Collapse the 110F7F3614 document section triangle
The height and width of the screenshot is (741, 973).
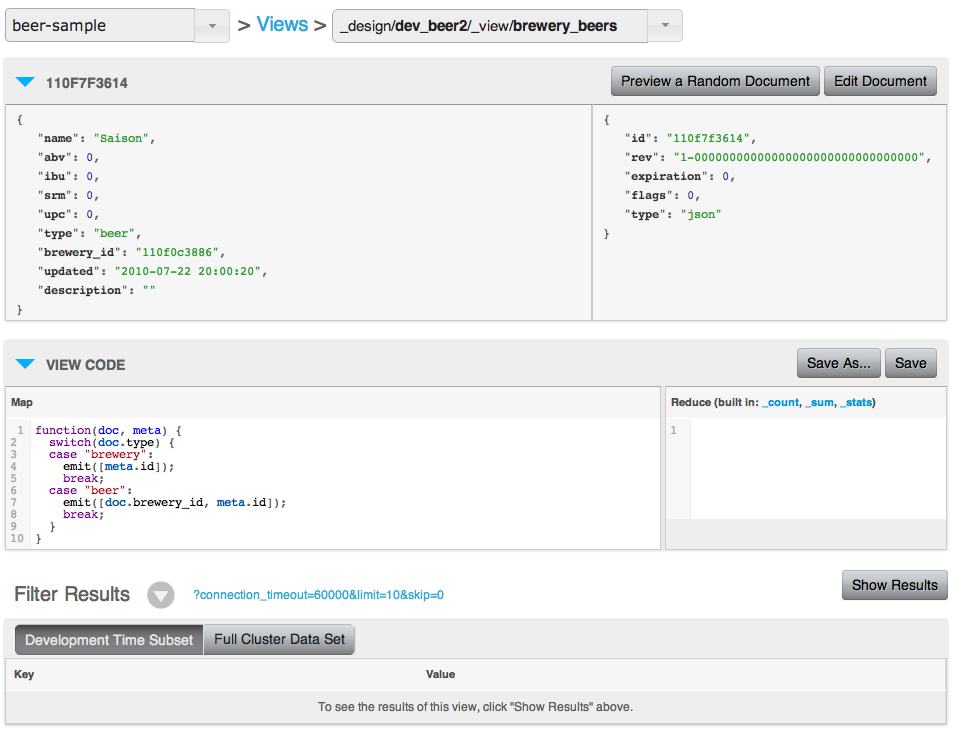coord(25,82)
